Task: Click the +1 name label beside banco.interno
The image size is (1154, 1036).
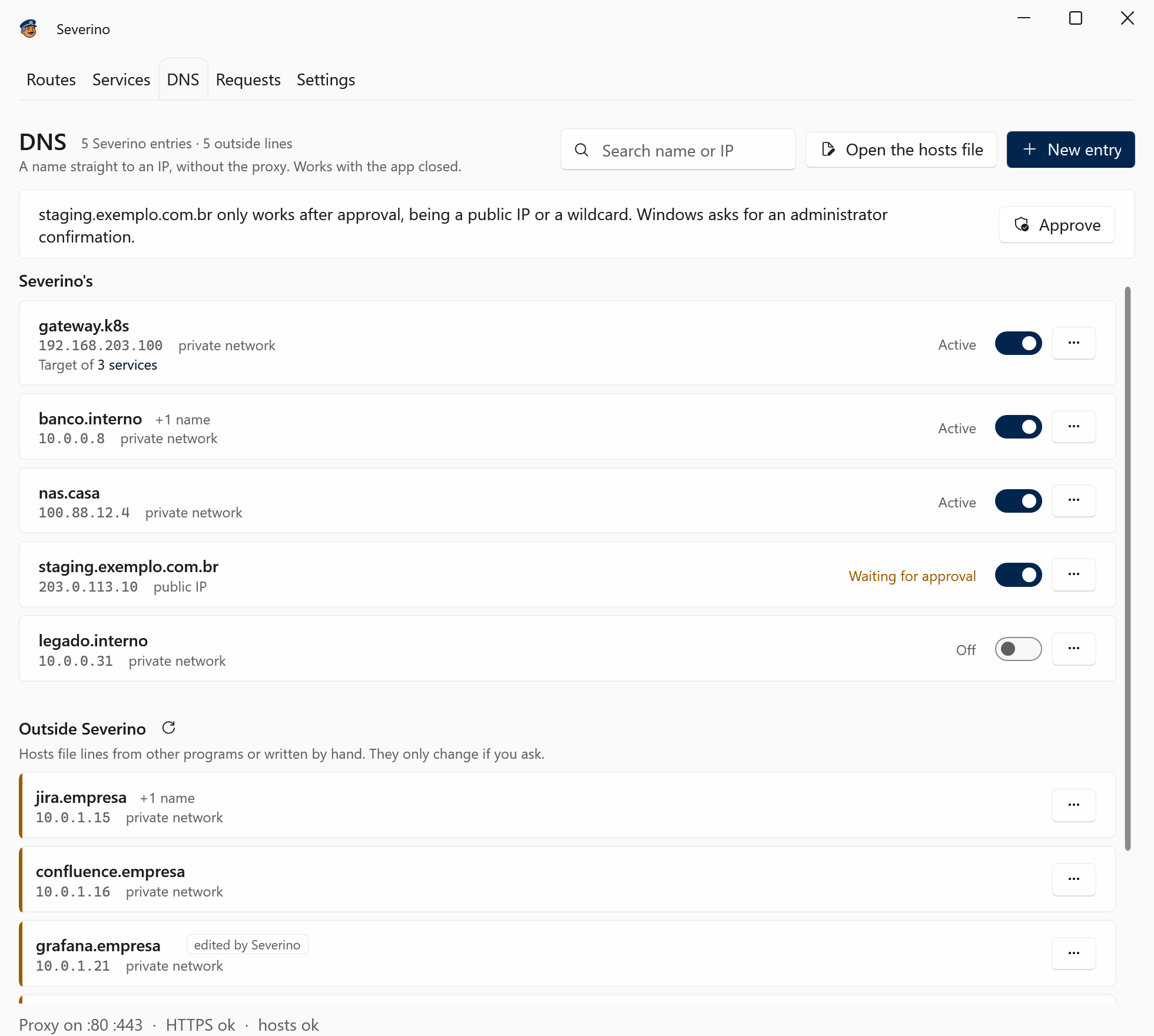Action: (x=183, y=420)
